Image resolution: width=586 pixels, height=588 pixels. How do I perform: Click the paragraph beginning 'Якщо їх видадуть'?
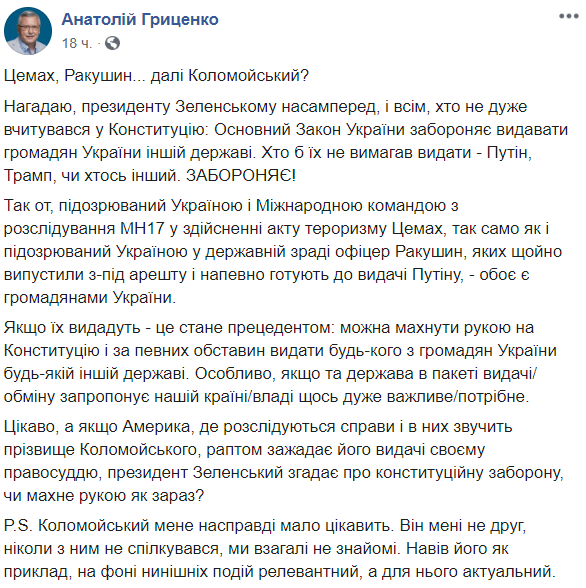click(280, 362)
